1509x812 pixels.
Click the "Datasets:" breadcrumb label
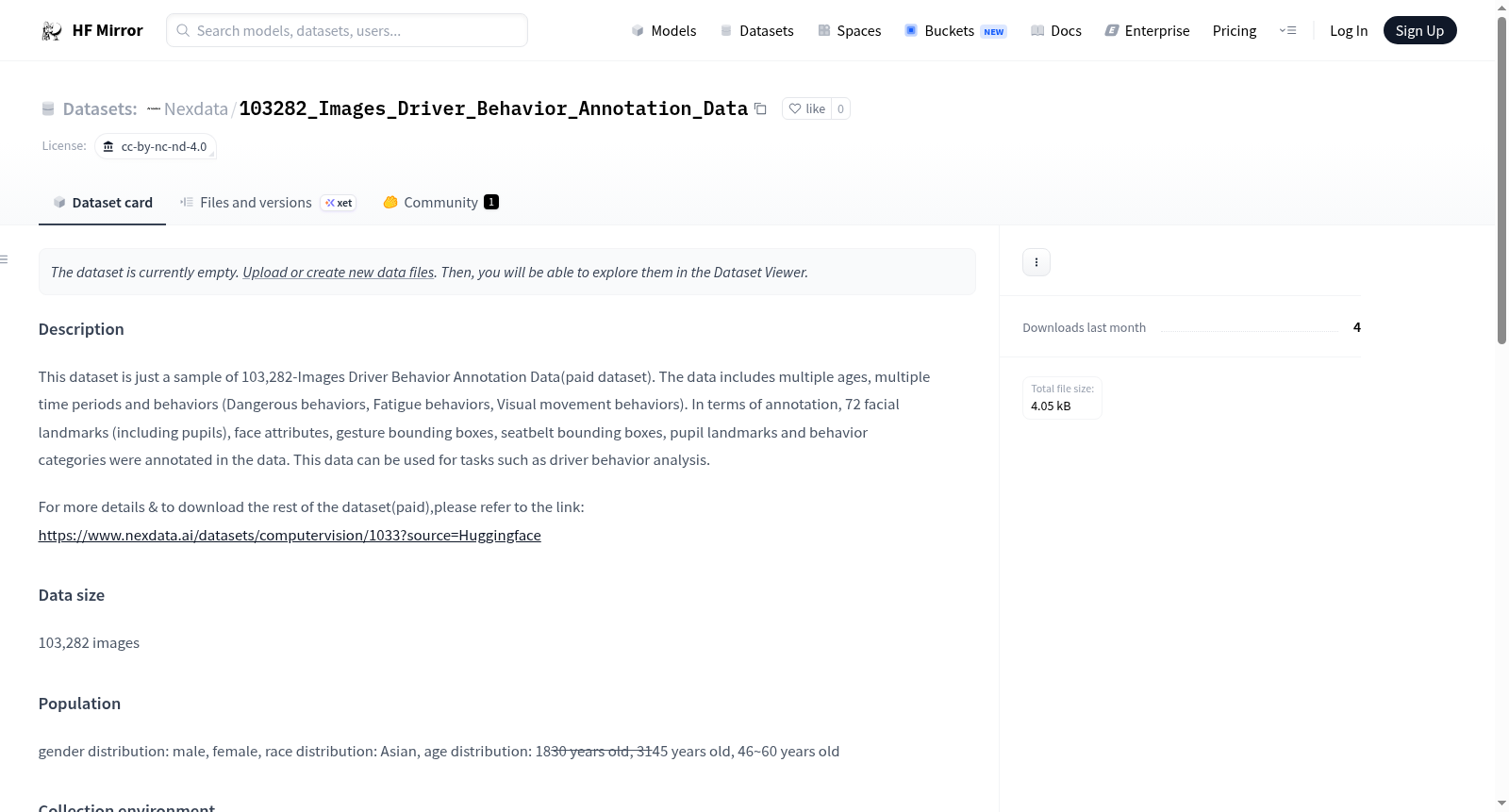tap(100, 108)
